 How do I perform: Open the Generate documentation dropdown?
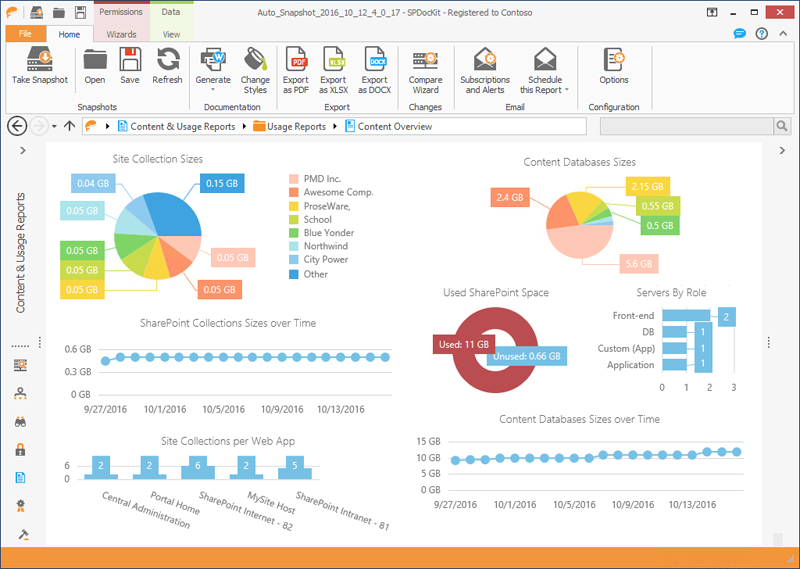click(x=213, y=70)
